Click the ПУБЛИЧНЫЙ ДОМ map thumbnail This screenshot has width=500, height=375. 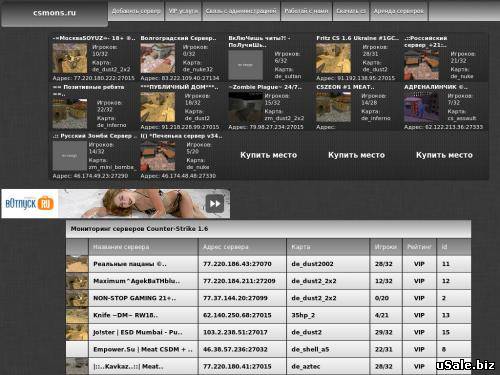coord(158,107)
